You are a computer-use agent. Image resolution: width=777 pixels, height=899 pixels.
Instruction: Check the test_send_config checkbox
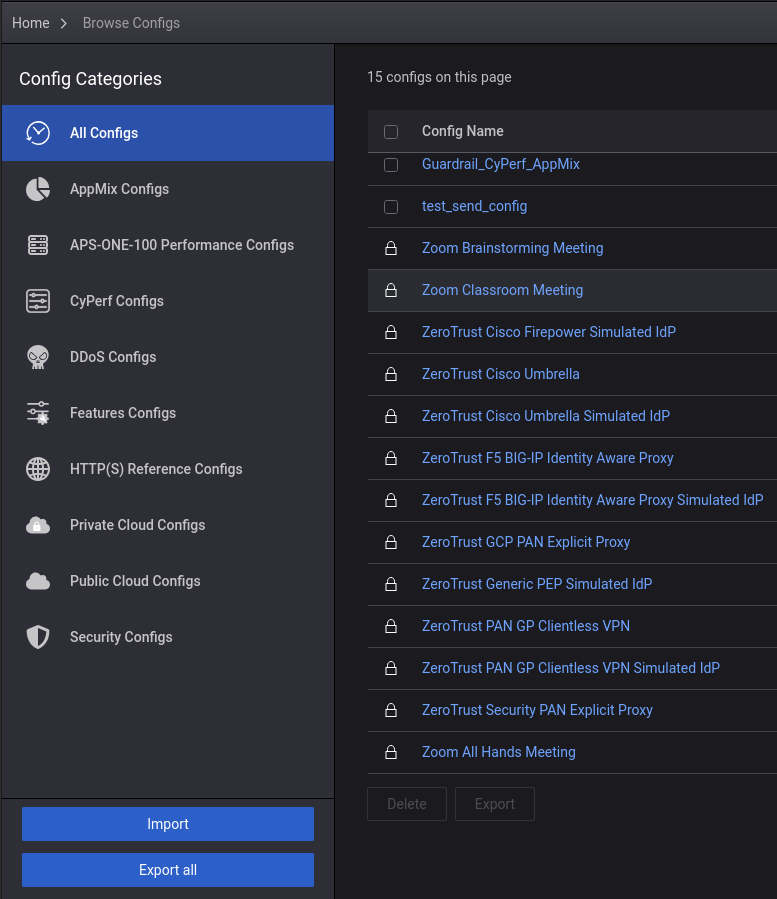[x=391, y=207]
